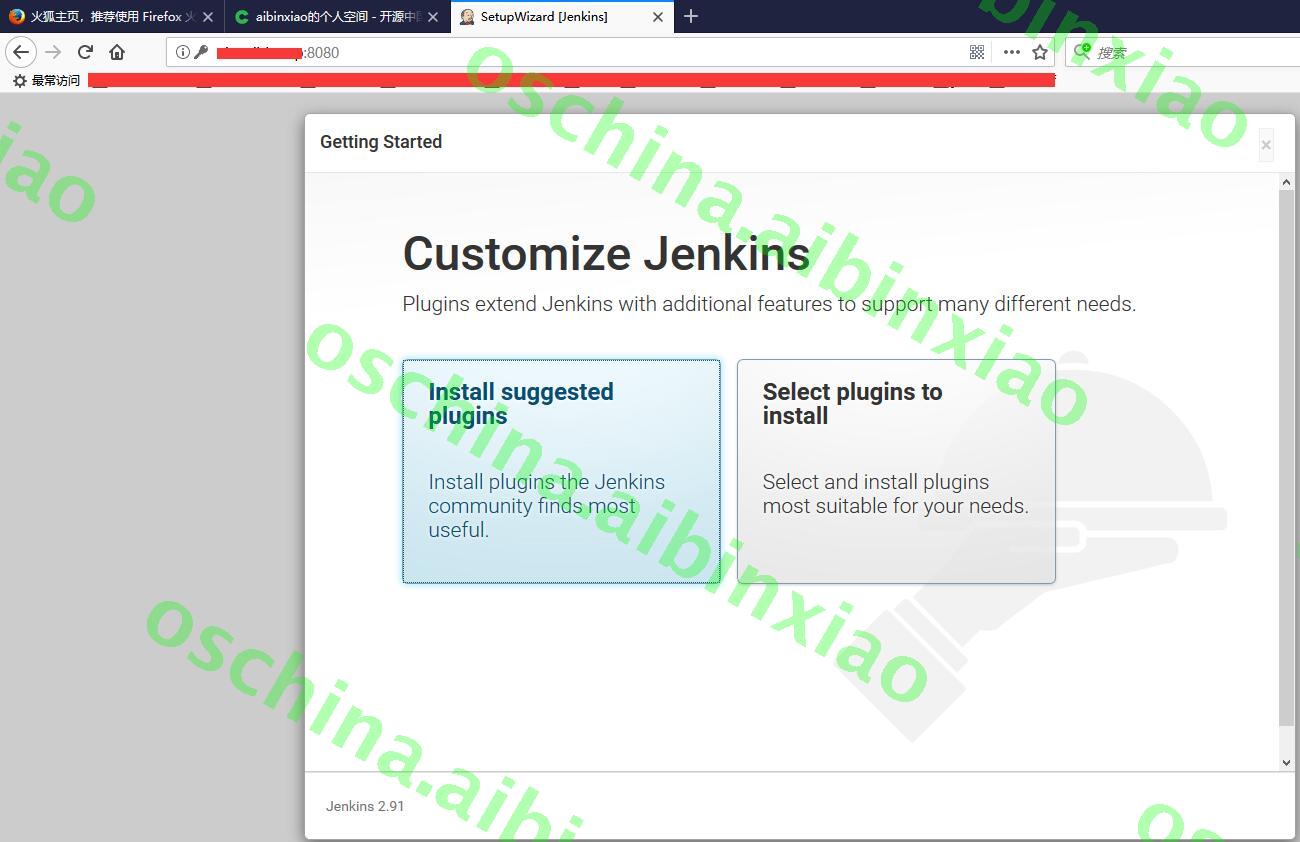Show site information via the info icon

pos(182,52)
